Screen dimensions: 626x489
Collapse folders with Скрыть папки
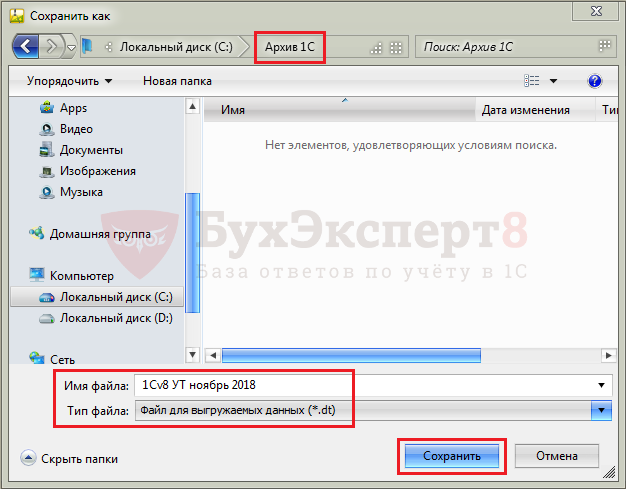[x=69, y=458]
